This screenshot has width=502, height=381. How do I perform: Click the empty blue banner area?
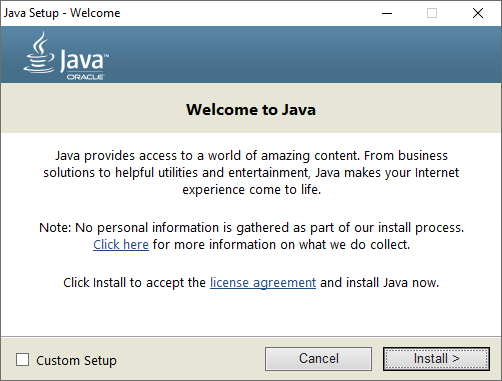300,54
